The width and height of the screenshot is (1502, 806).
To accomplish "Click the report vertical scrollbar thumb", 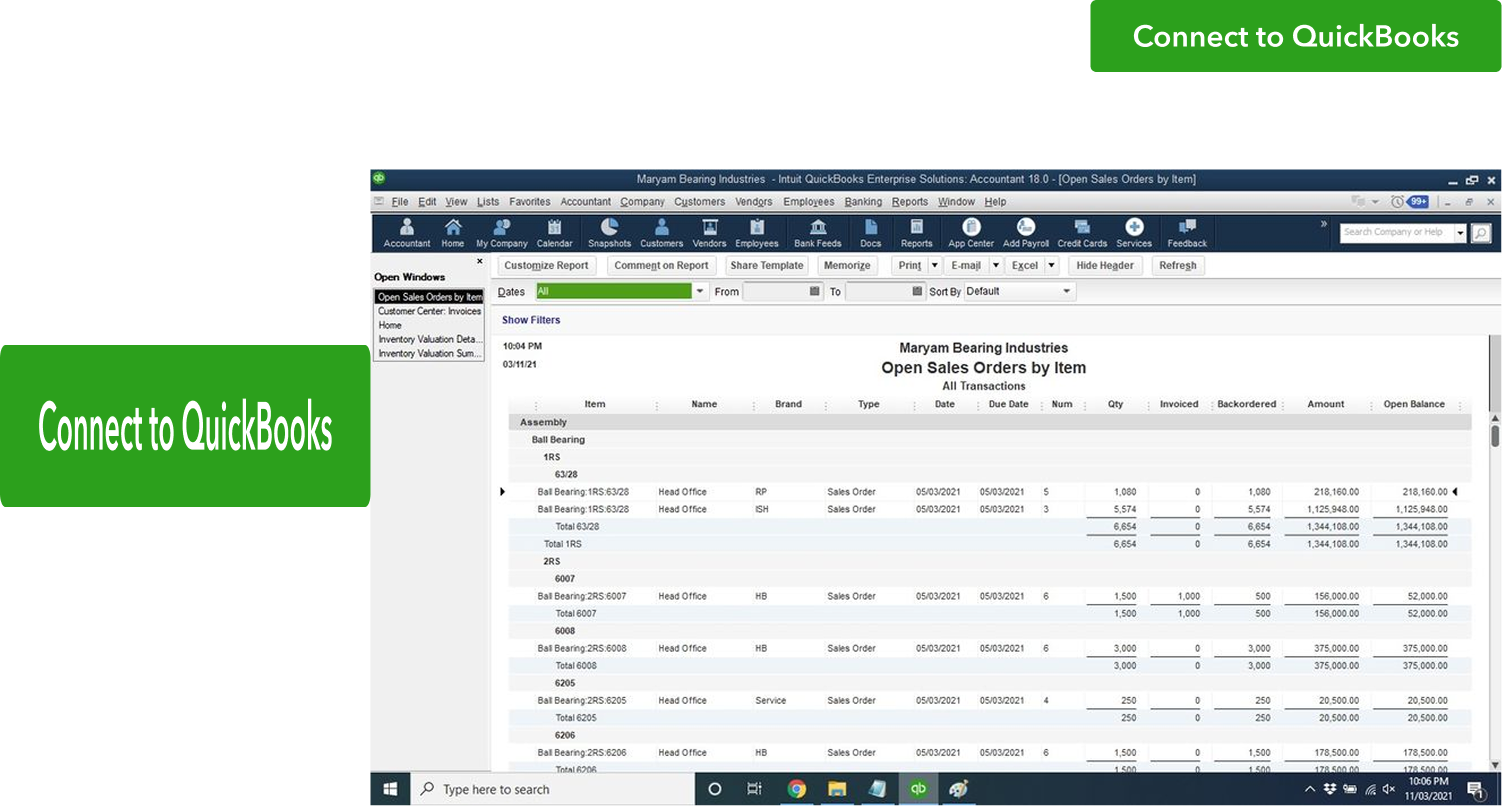I will pyautogui.click(x=1495, y=436).
